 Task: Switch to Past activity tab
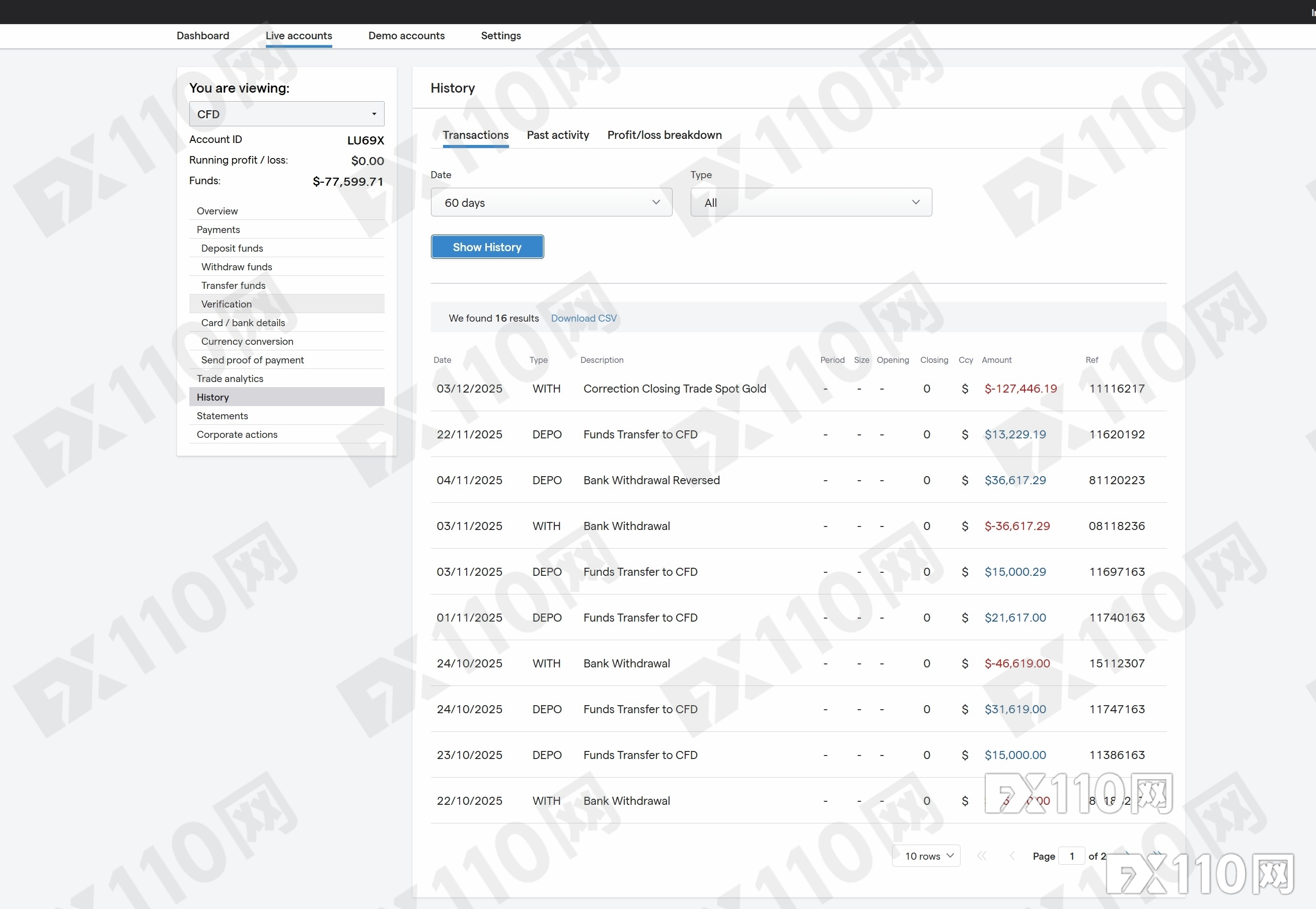(557, 135)
